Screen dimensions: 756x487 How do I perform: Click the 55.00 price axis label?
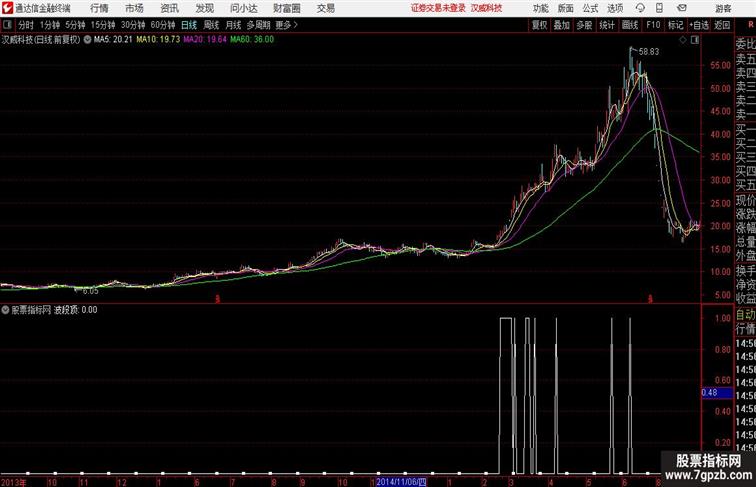(x=720, y=66)
